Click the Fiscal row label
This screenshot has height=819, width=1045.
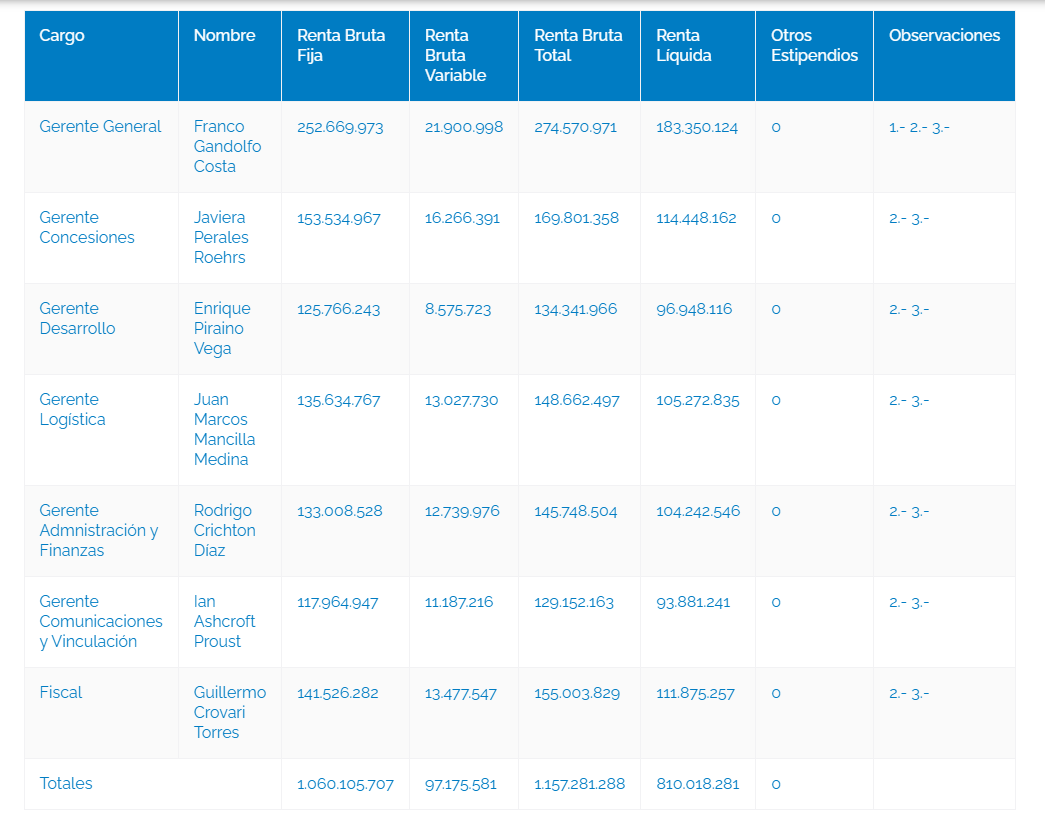point(61,693)
